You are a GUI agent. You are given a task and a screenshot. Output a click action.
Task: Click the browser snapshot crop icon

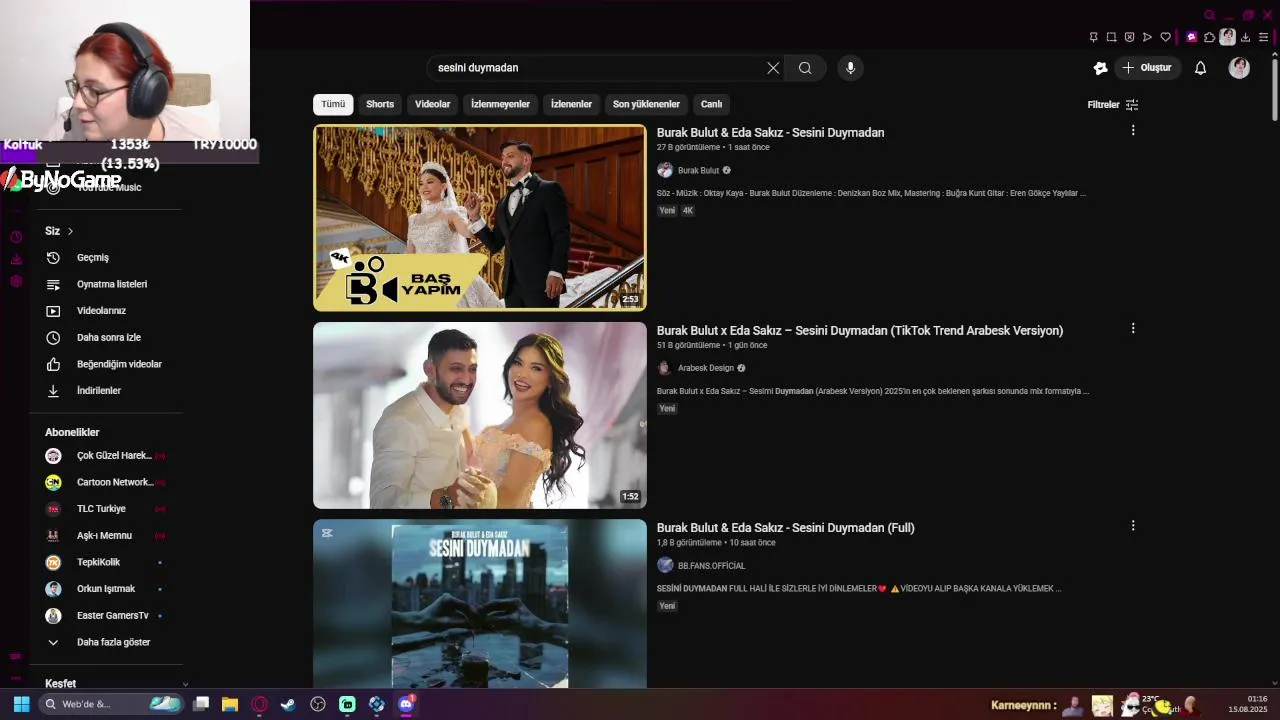[x=1111, y=37]
